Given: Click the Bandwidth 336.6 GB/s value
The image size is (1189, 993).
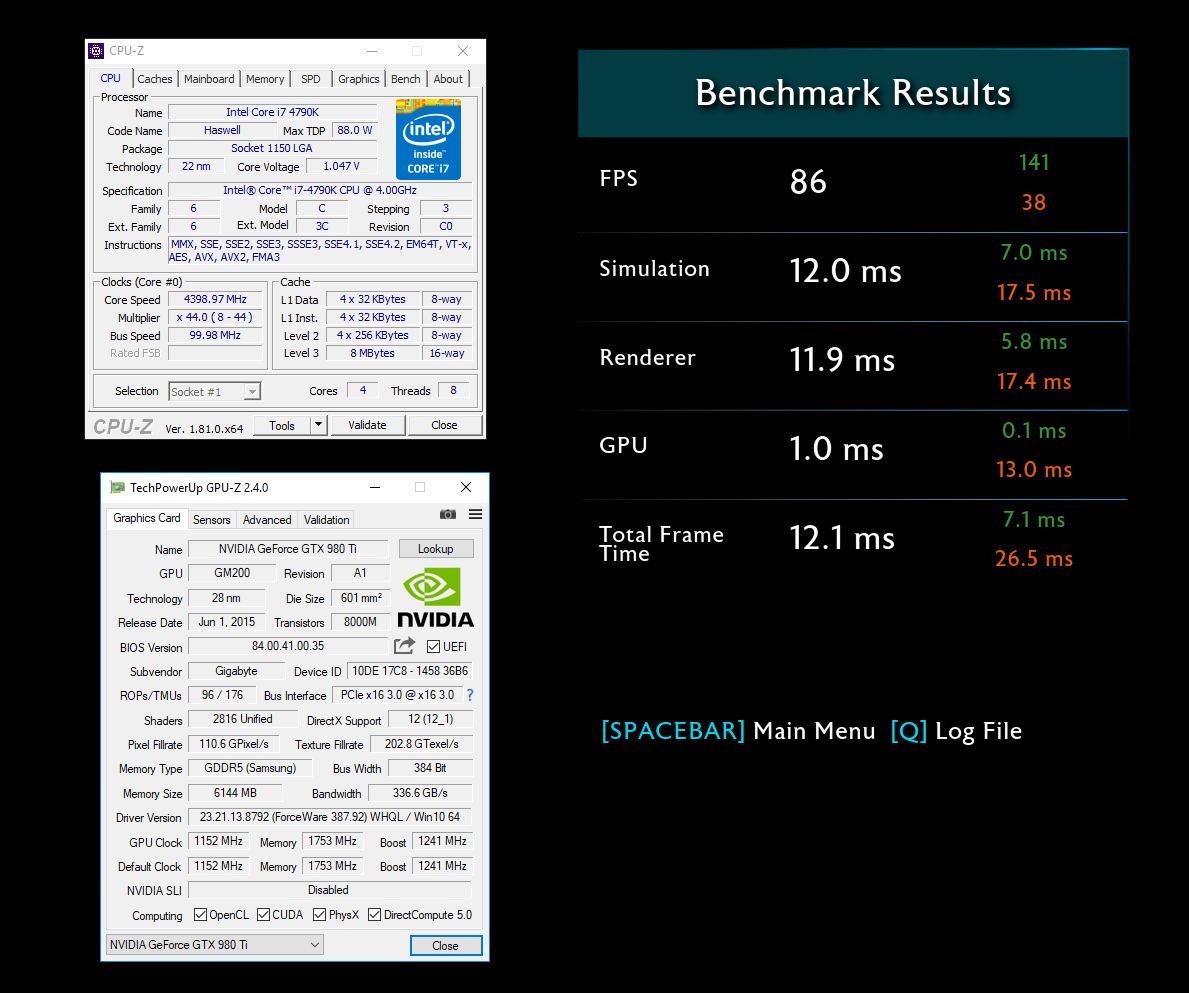Looking at the screenshot, I should point(420,793).
